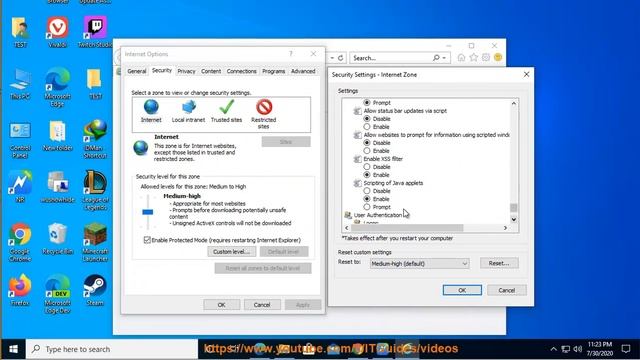This screenshot has width=640, height=360.
Task: Switch to the Privacy tab
Action: (x=186, y=71)
